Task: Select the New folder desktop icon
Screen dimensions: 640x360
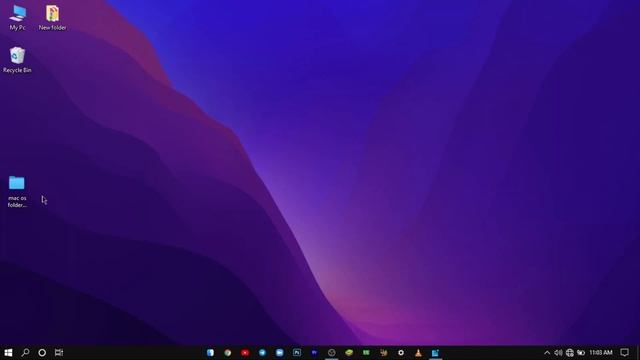Action: (53, 18)
